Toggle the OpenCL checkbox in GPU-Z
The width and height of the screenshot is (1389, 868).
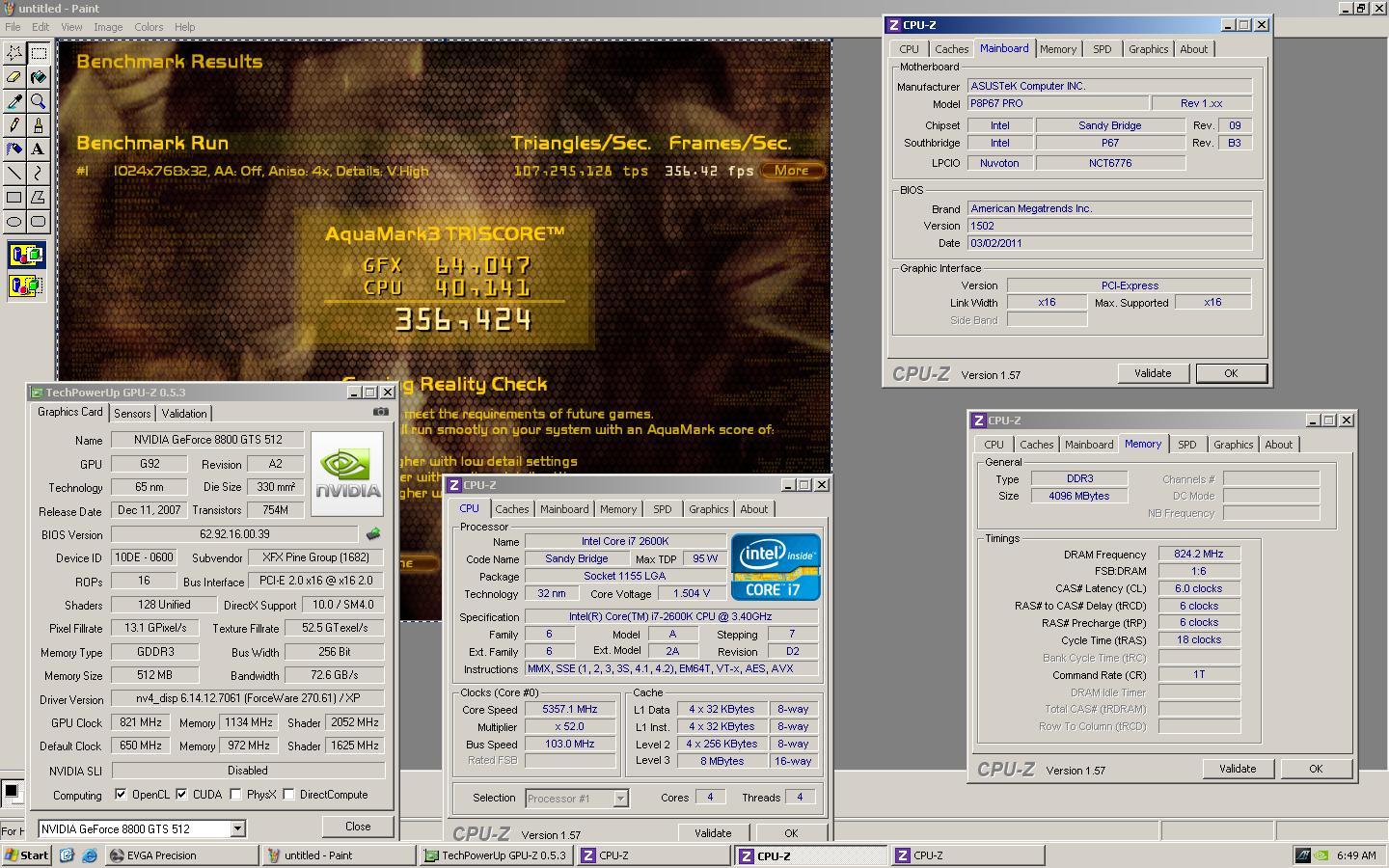(x=121, y=795)
